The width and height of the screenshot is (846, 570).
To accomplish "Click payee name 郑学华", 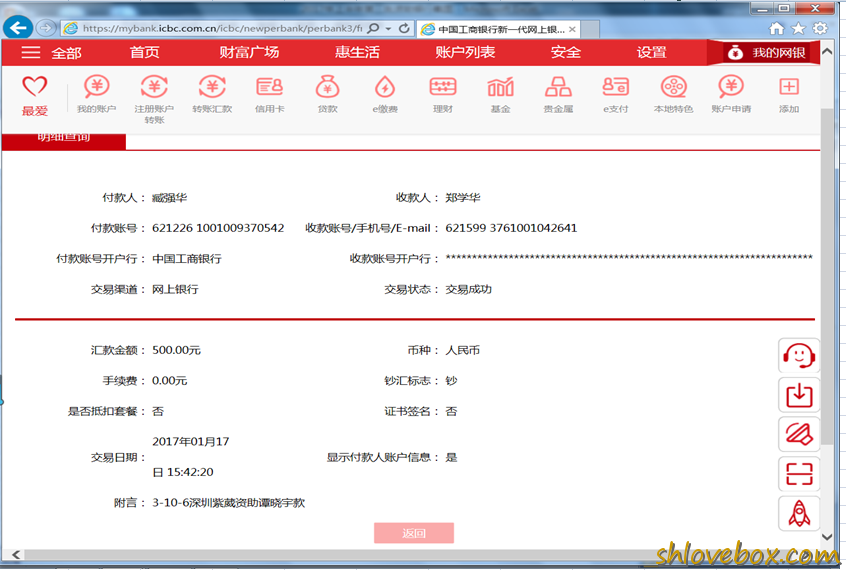I will (462, 198).
